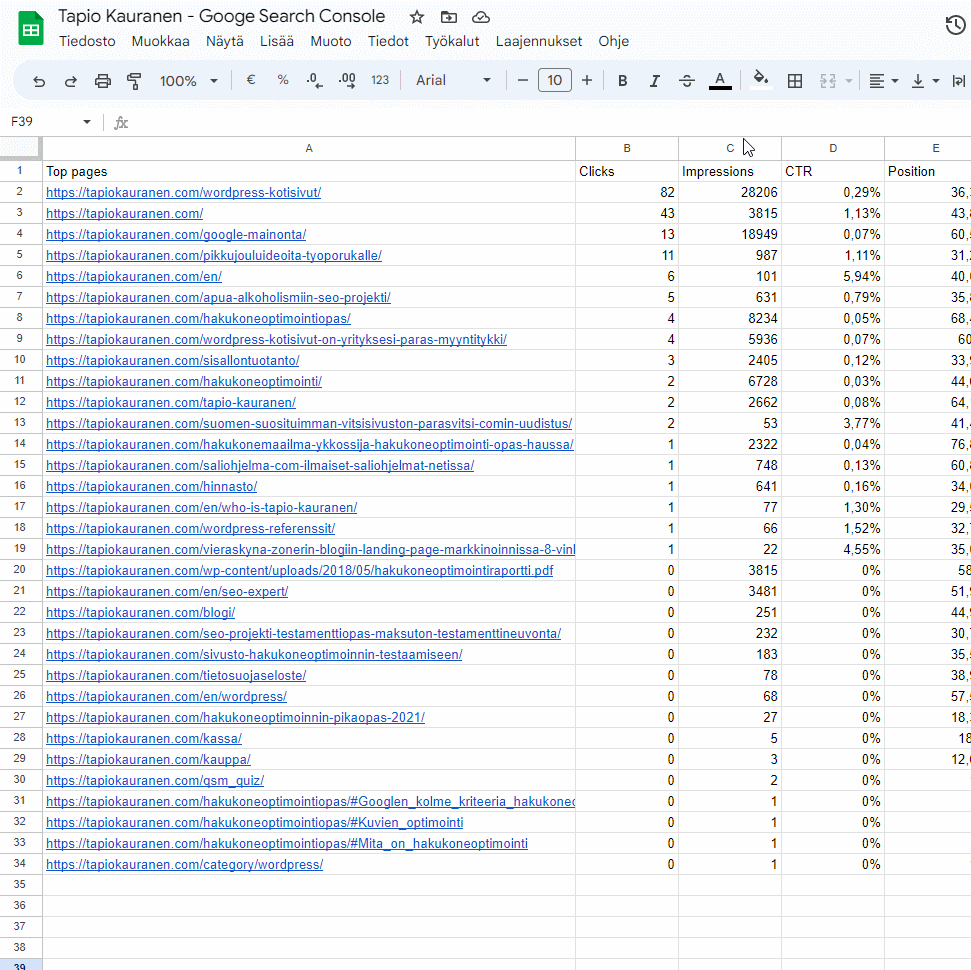Star the document title
The width and height of the screenshot is (971, 970).
417,17
